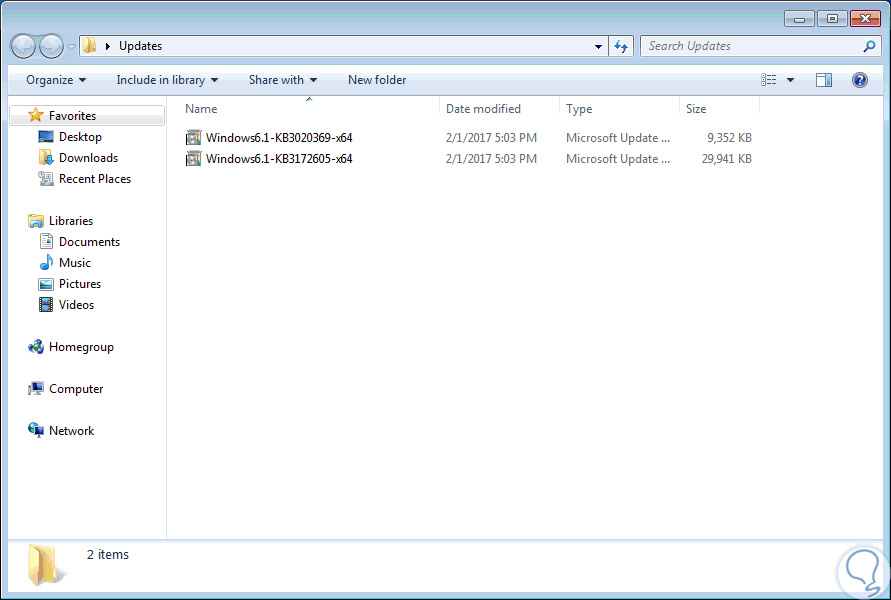This screenshot has height=600, width=891.
Task: Click the Change your view icon
Action: tap(769, 80)
